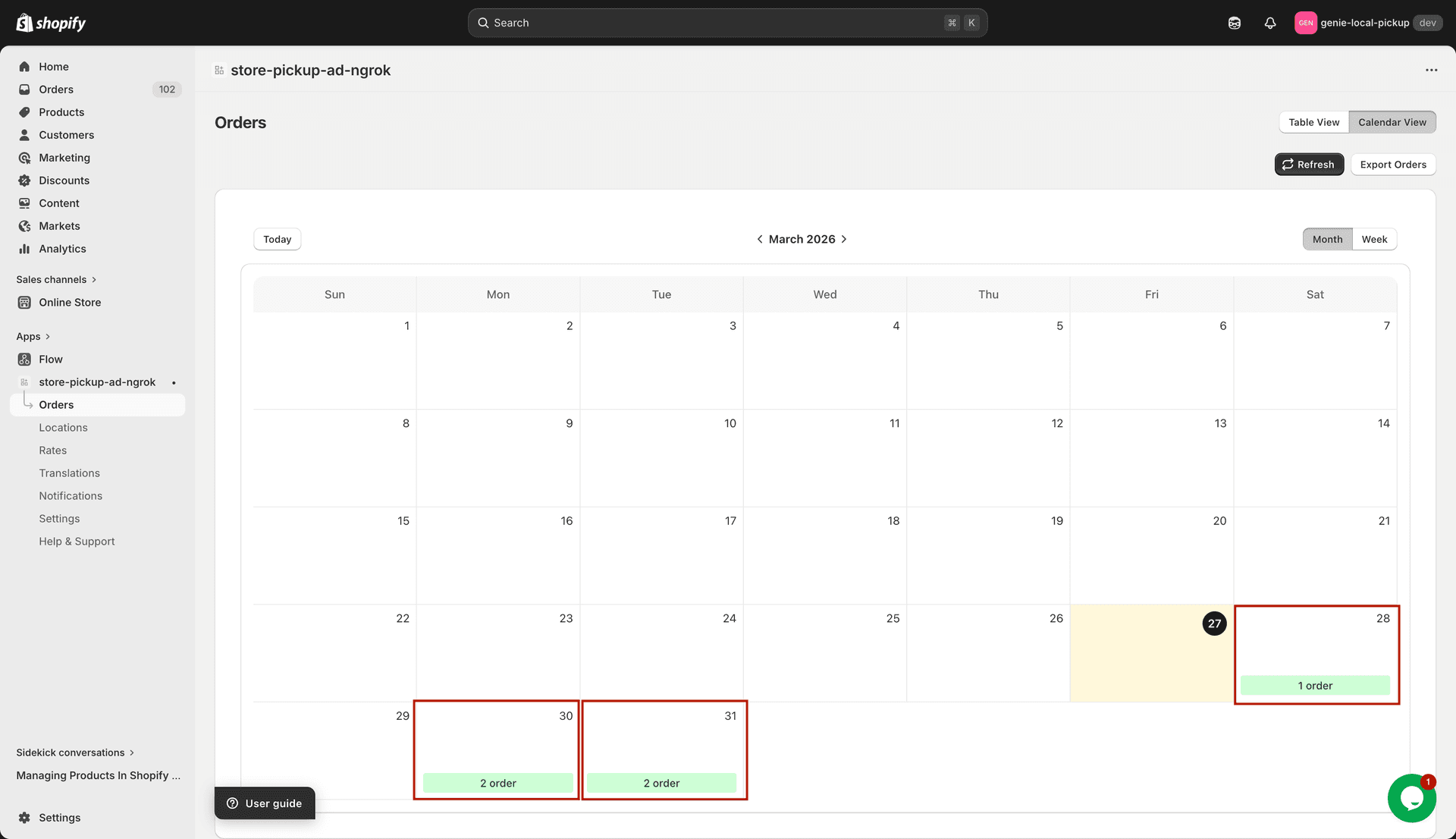Open the Notifications app submenu item
The height and width of the screenshot is (839, 1456).
[x=71, y=495]
